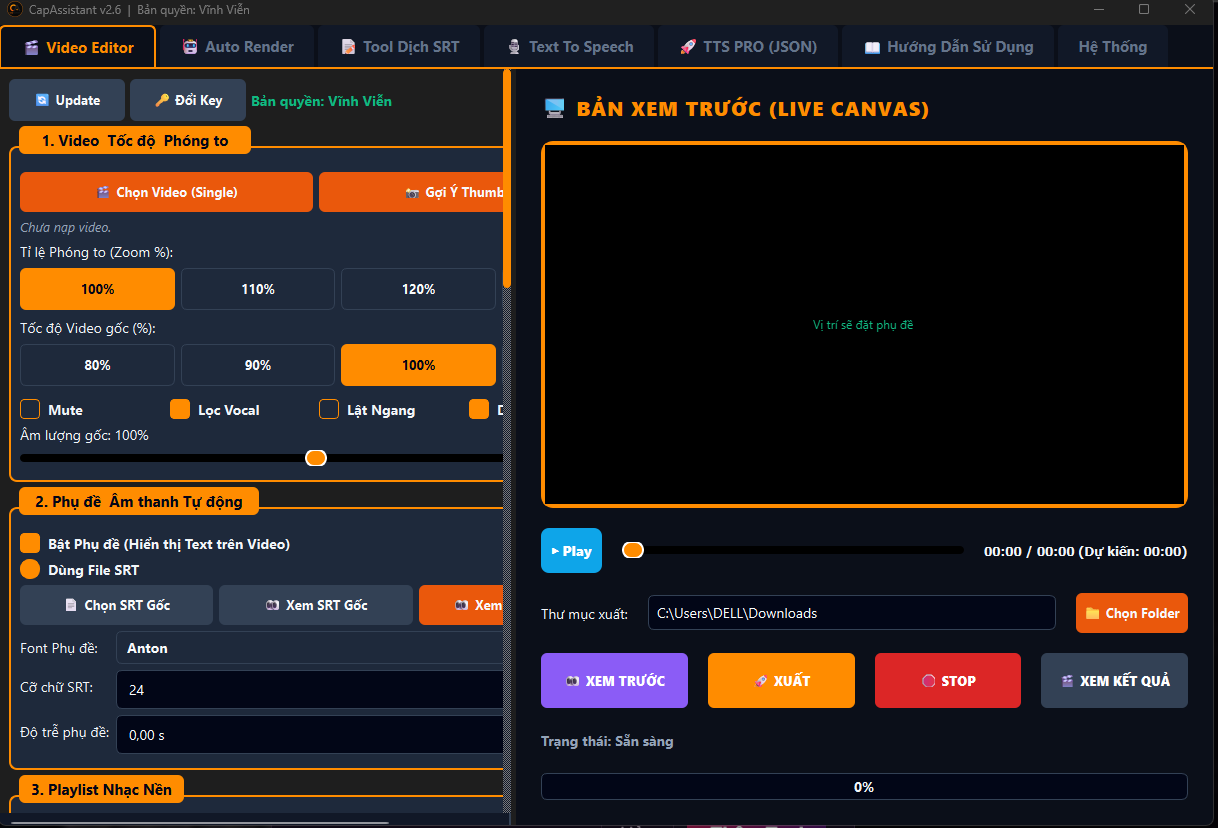Click the 'Trạng thái: Sẵn sàng' status text
The image size is (1218, 828).
607,741
